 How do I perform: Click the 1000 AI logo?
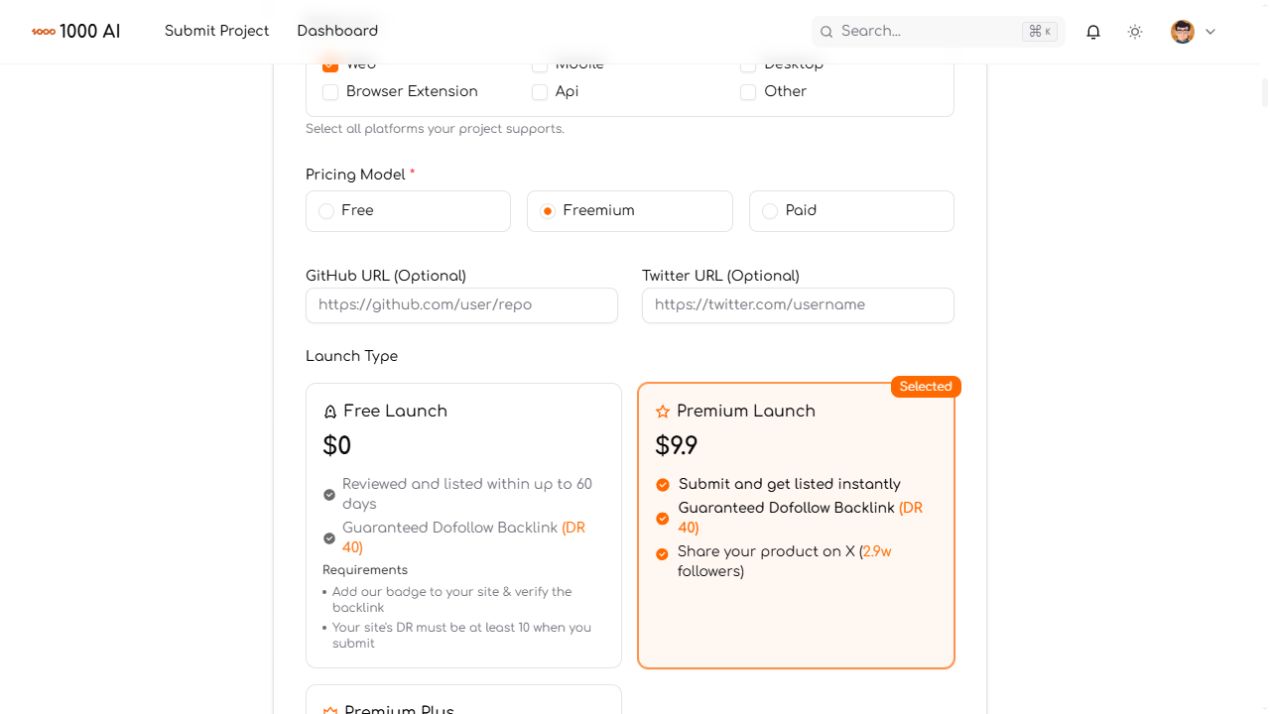point(76,31)
